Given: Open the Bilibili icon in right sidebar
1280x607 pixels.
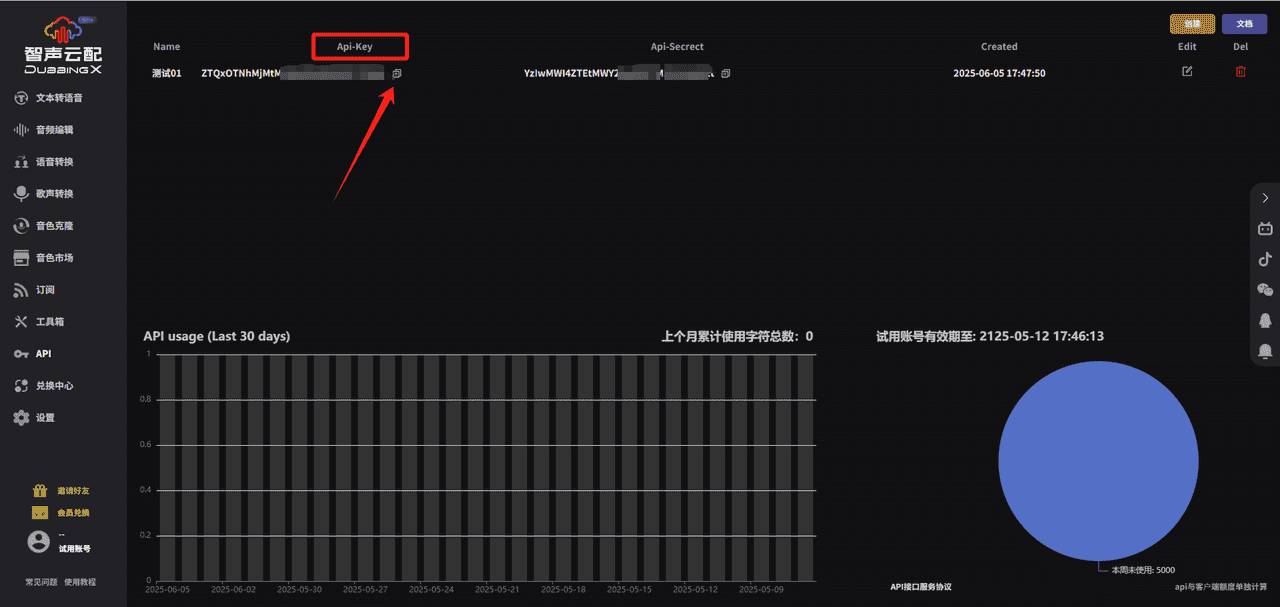Looking at the screenshot, I should [x=1265, y=229].
